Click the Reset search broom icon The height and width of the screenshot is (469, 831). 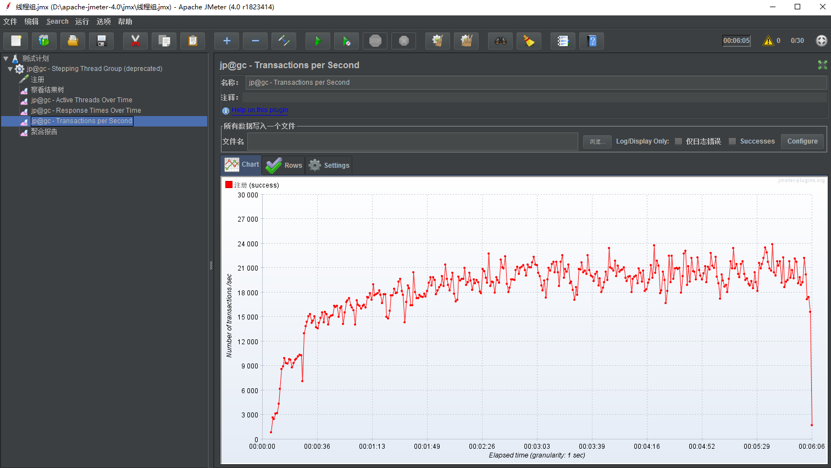pos(528,41)
